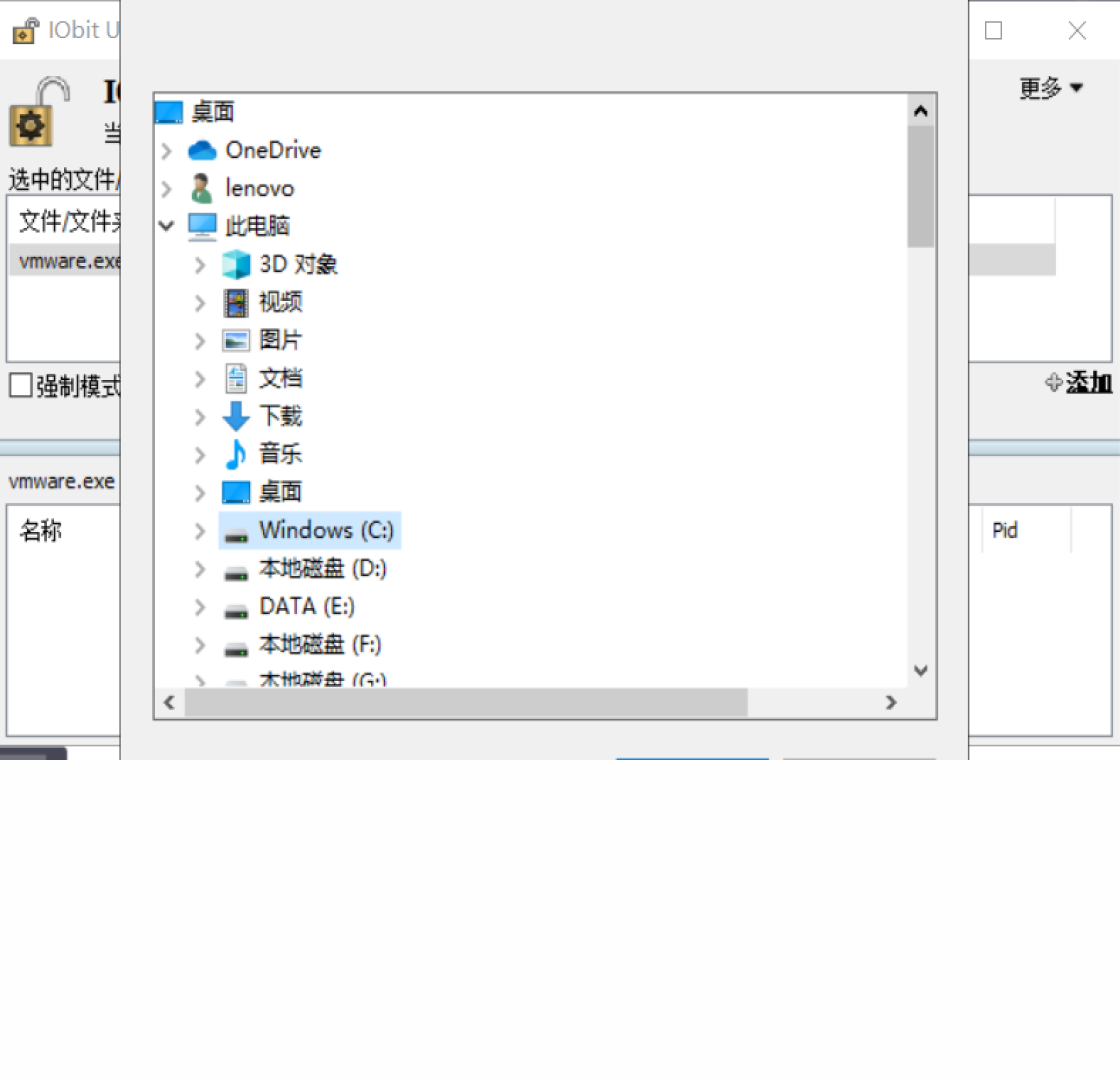The image size is (1120, 1080).
Task: Maximize the IObit Unlocker window
Action: pos(994,31)
